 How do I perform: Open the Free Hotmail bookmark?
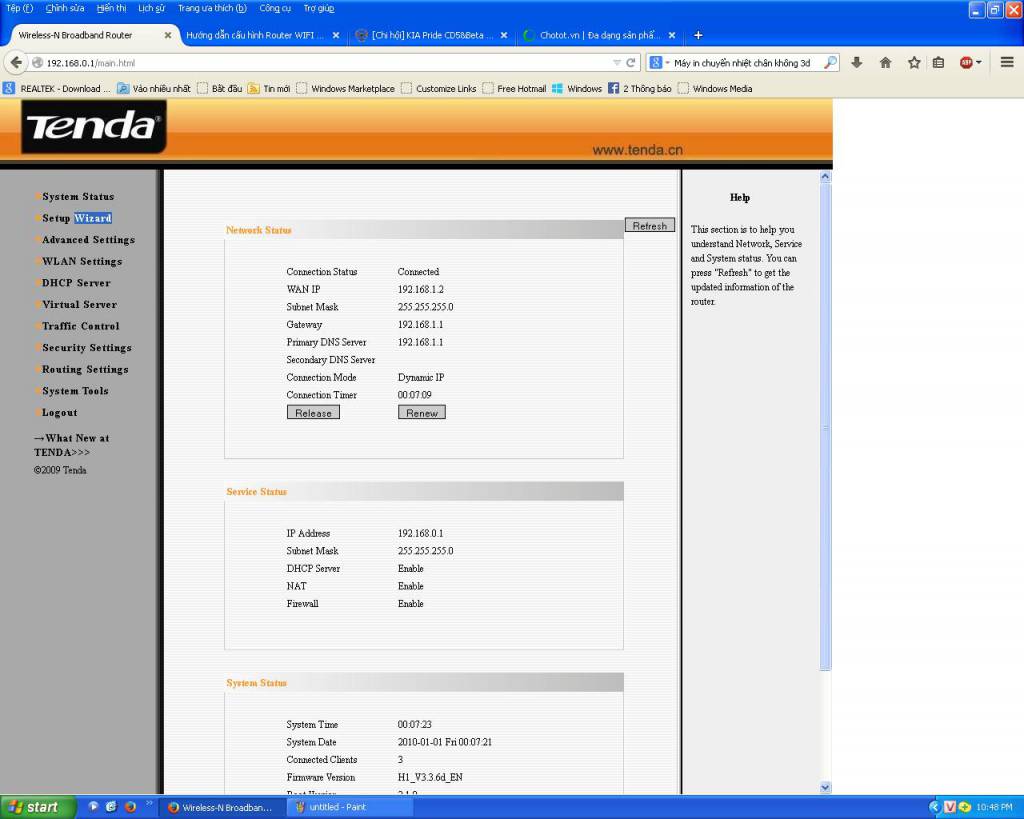point(514,89)
